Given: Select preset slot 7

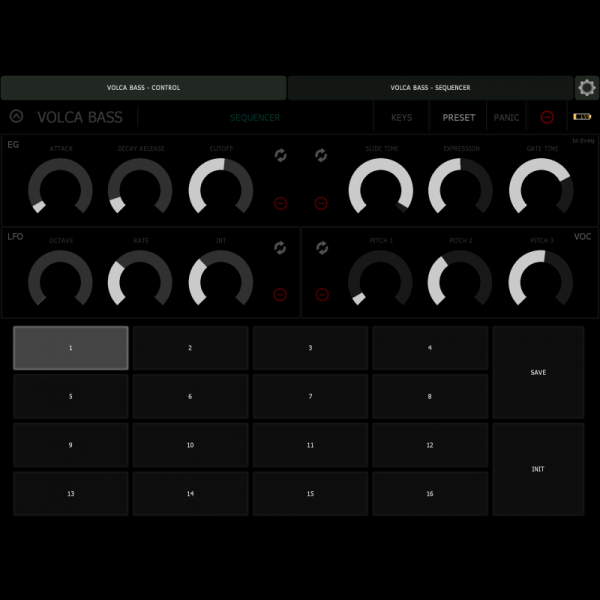Looking at the screenshot, I should tap(310, 396).
